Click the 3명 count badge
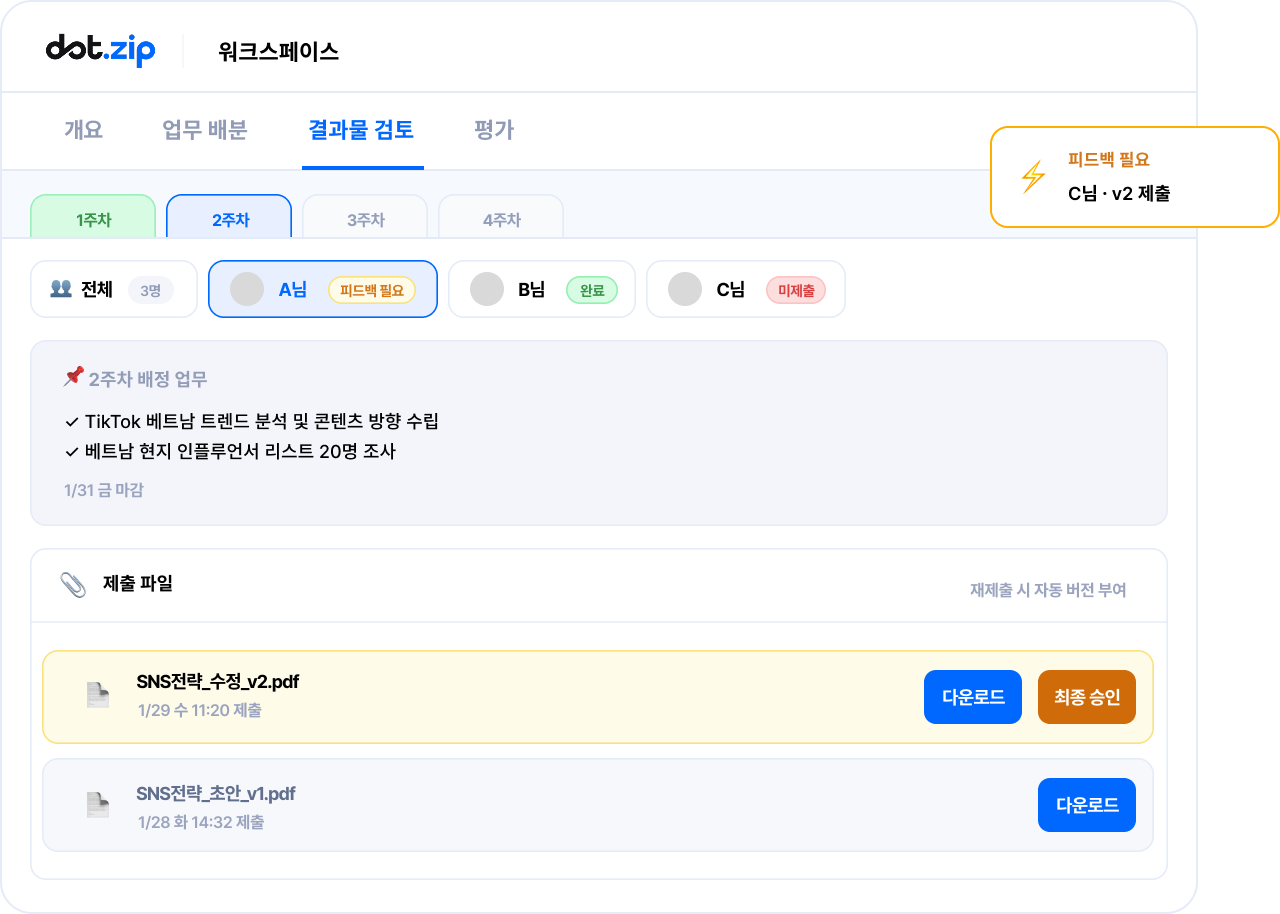This screenshot has height=914, width=1280. pyautogui.click(x=151, y=290)
